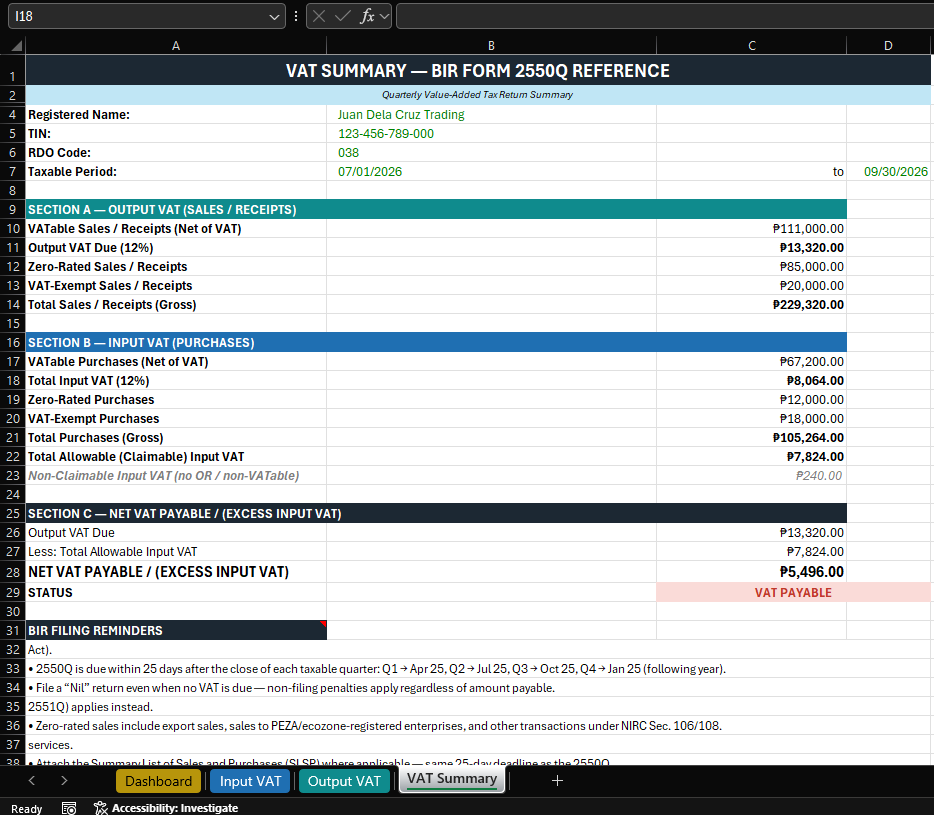
Task: Click the Ready status indicator
Action: tap(27, 808)
